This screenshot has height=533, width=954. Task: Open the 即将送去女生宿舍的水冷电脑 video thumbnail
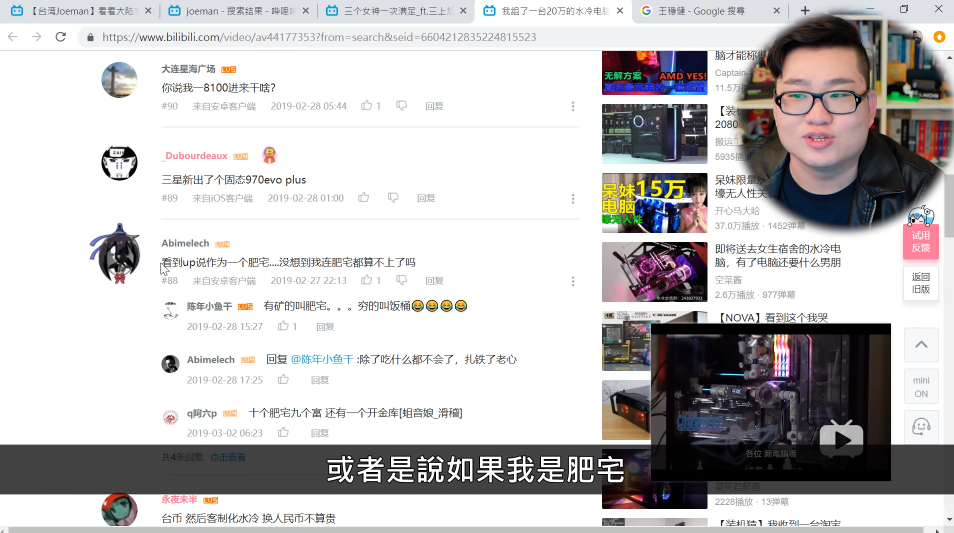(x=654, y=271)
